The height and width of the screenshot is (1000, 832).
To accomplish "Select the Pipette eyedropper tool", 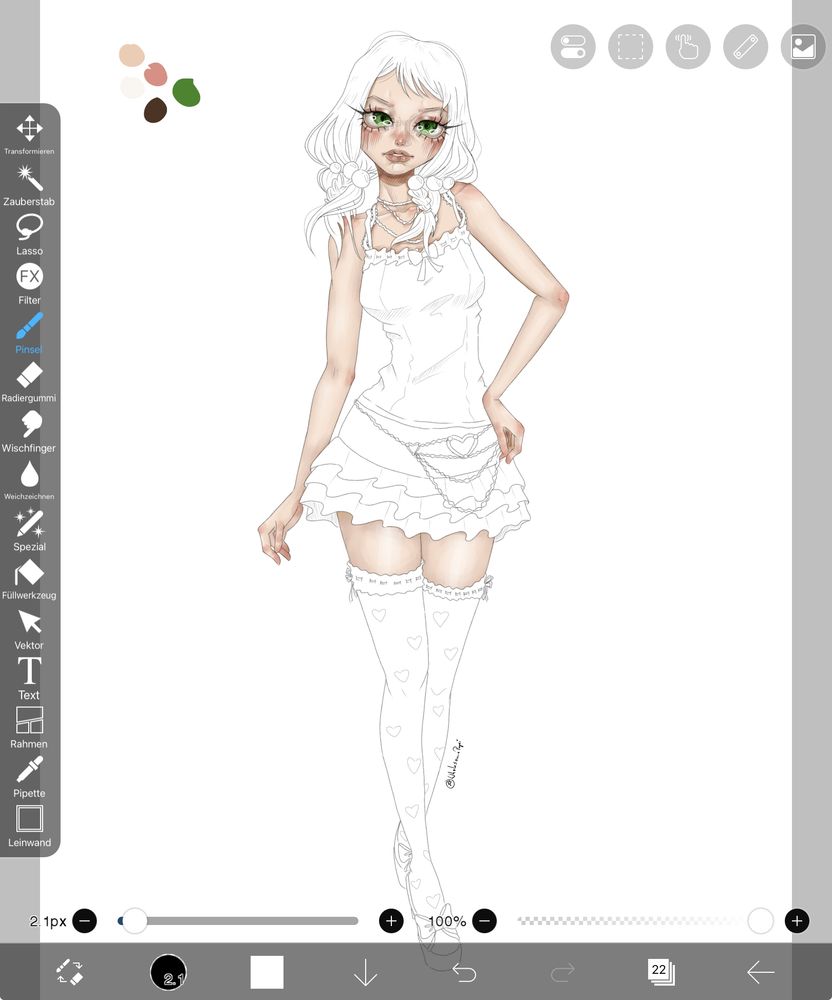I will click(x=29, y=777).
